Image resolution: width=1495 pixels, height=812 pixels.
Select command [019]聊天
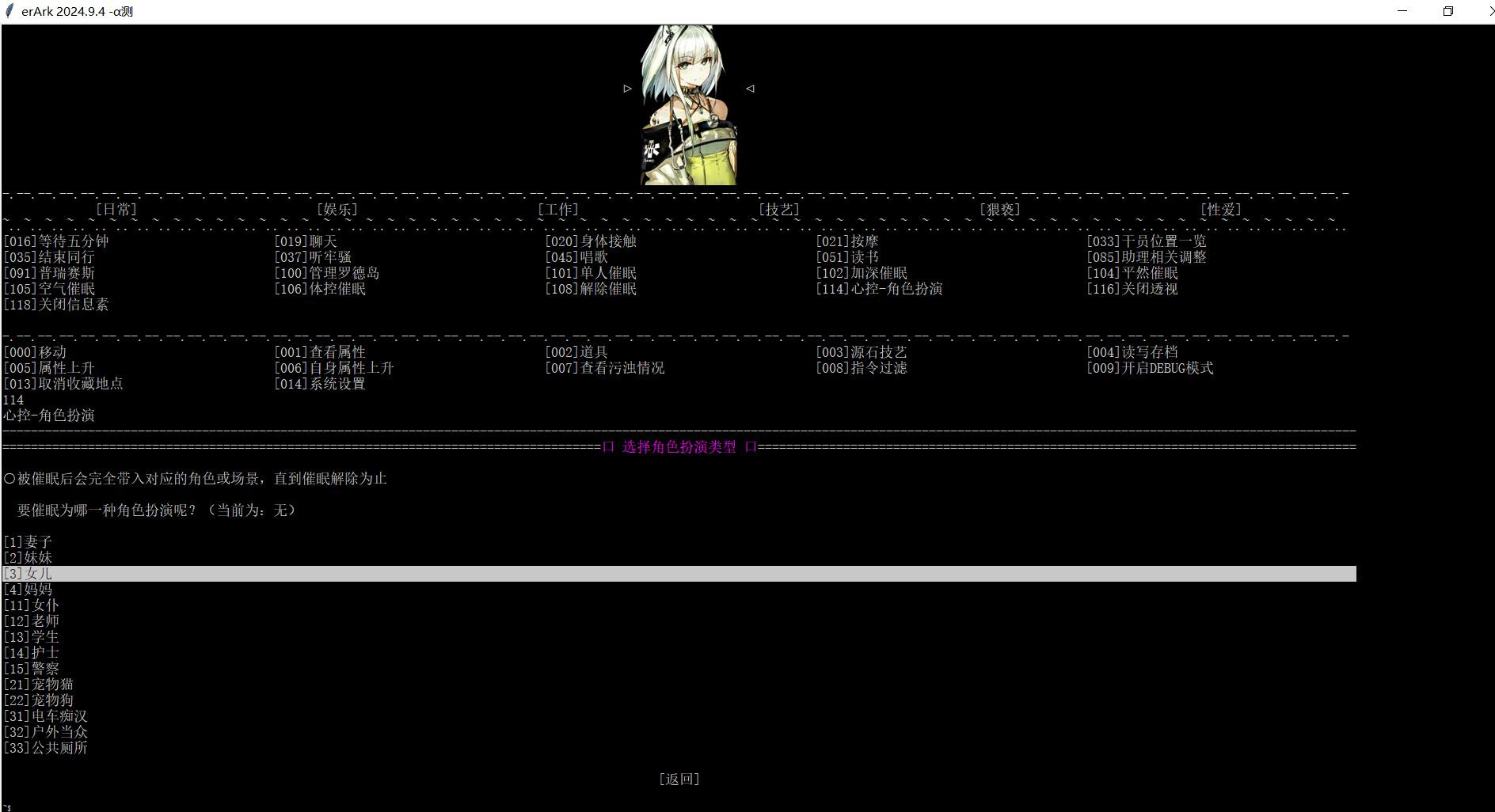(306, 241)
